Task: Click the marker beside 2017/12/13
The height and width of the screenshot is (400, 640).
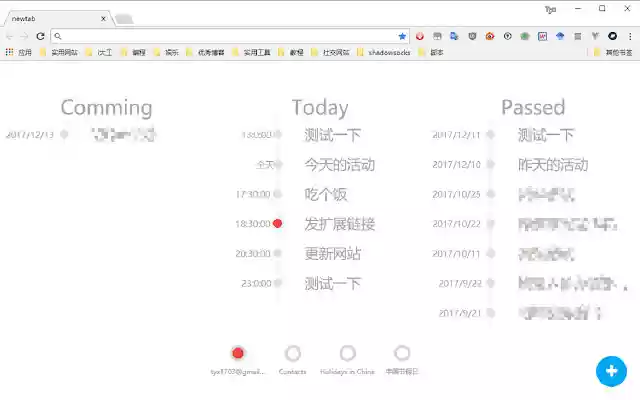Action: click(64, 134)
